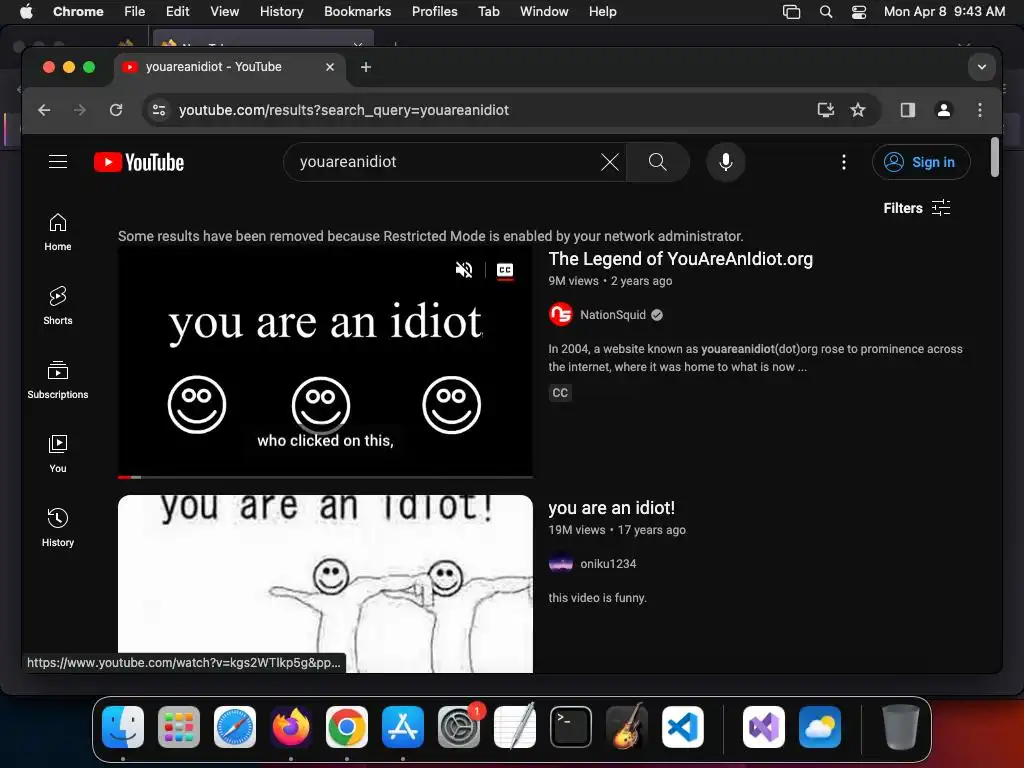Open the Filters options

click(916, 208)
